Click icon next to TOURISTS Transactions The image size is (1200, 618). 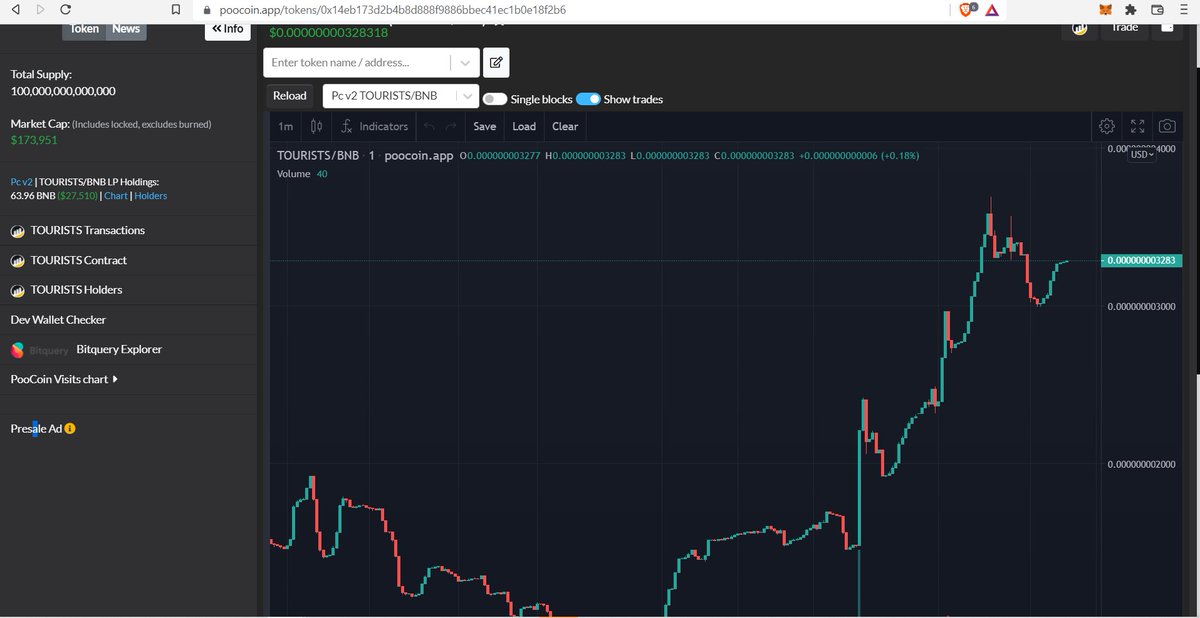pos(18,231)
